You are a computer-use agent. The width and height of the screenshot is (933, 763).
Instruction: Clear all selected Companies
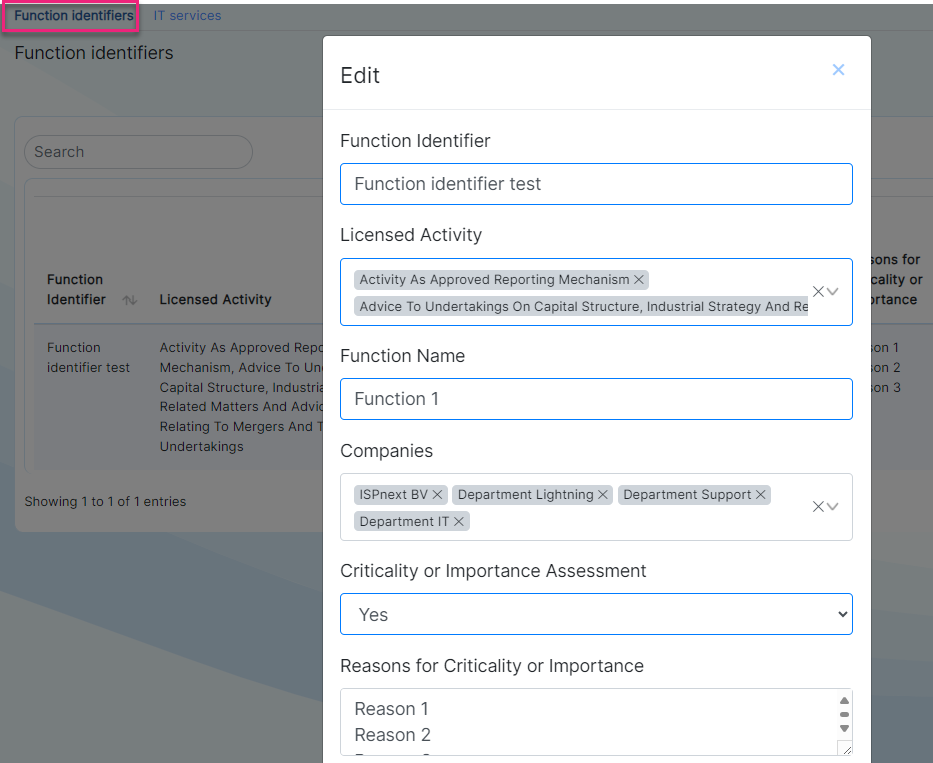pos(818,506)
